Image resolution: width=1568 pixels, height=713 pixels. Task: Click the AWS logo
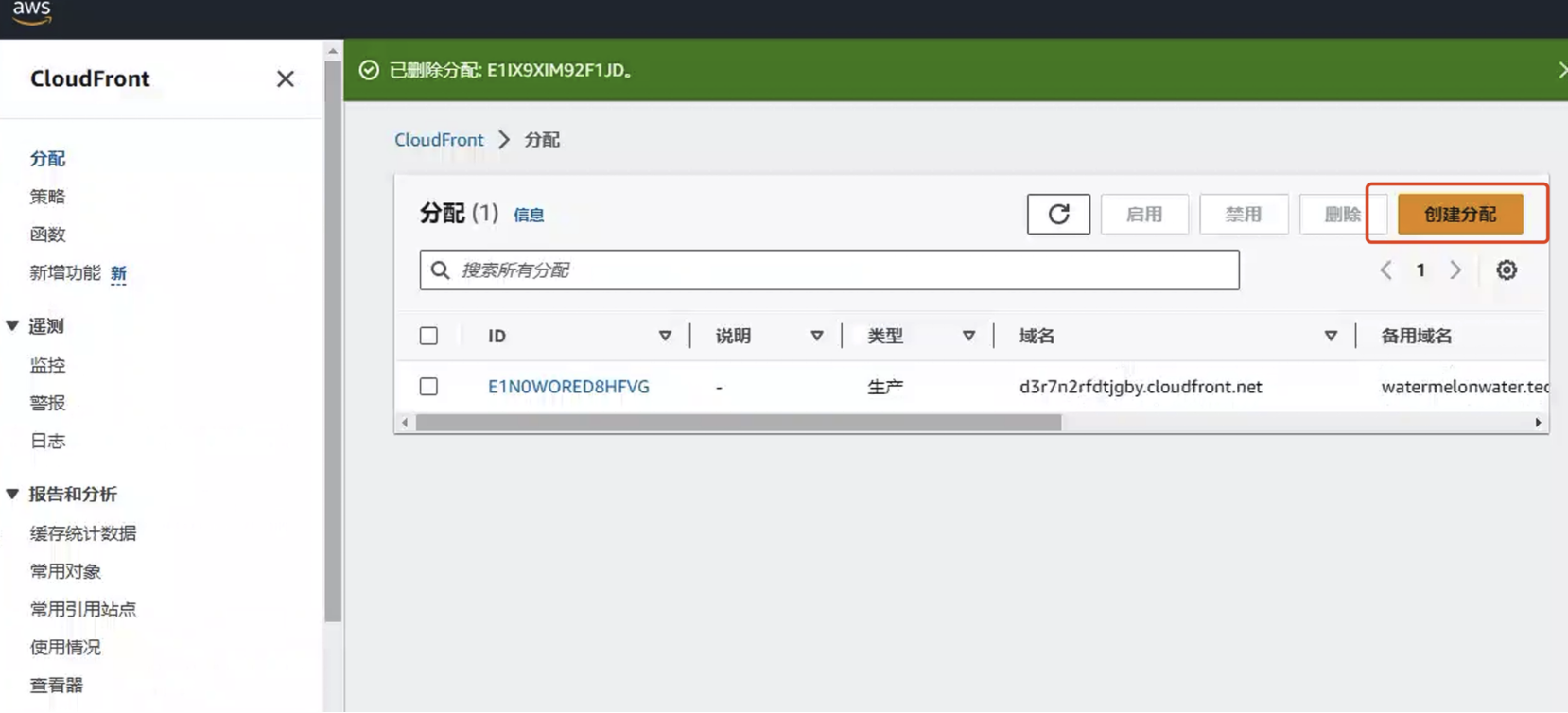coord(31,12)
